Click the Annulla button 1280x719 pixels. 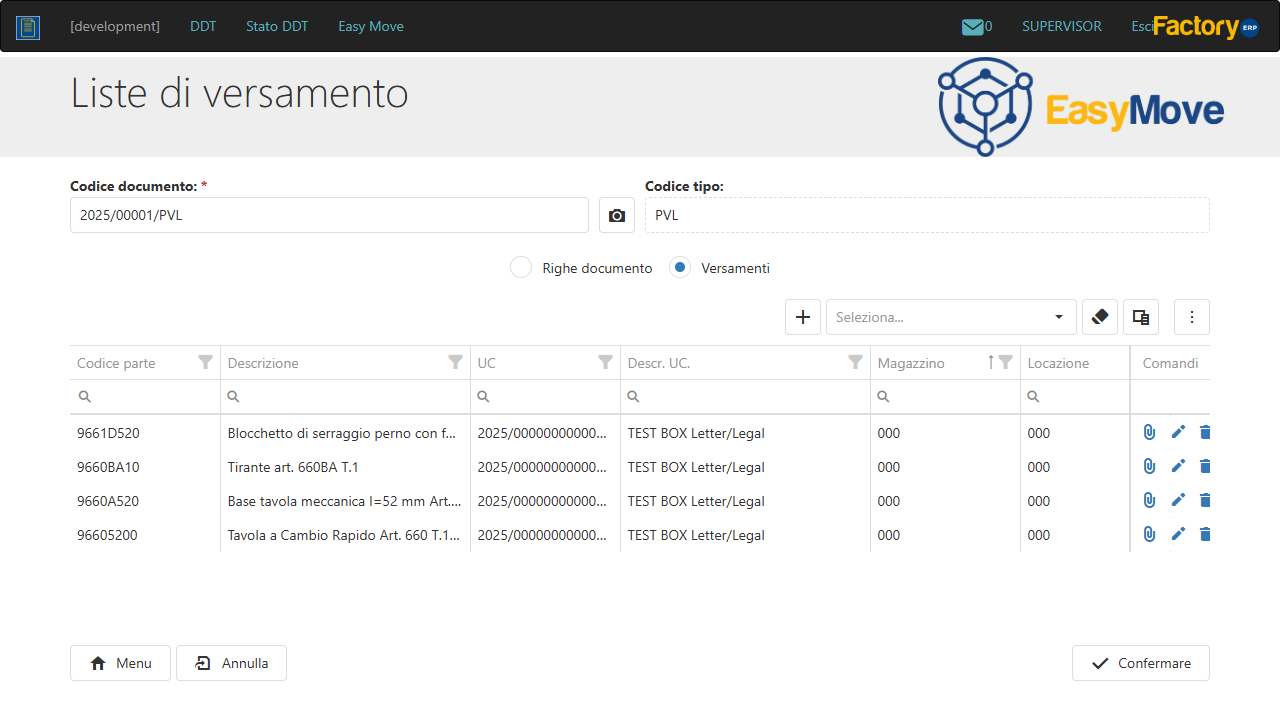tap(231, 663)
